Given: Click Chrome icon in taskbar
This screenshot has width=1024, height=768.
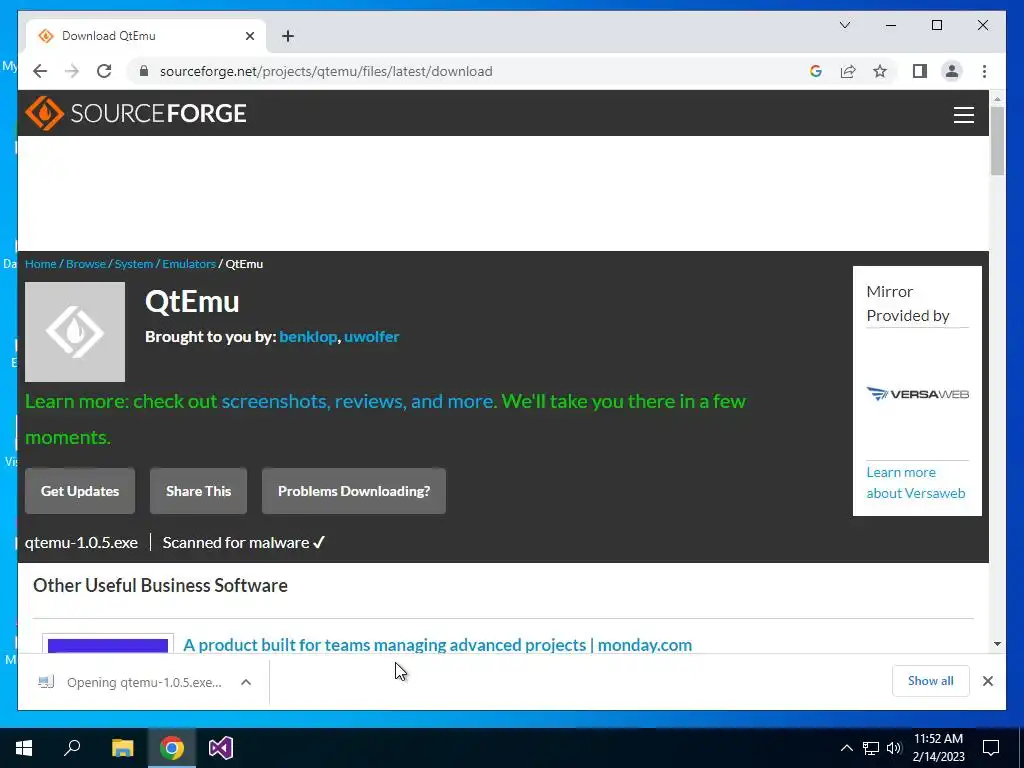Looking at the screenshot, I should pyautogui.click(x=172, y=748).
